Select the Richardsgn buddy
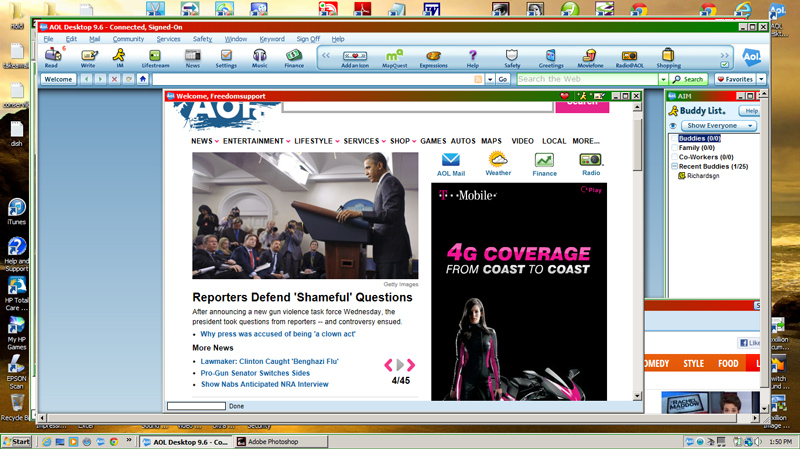The image size is (800, 449). point(703,176)
